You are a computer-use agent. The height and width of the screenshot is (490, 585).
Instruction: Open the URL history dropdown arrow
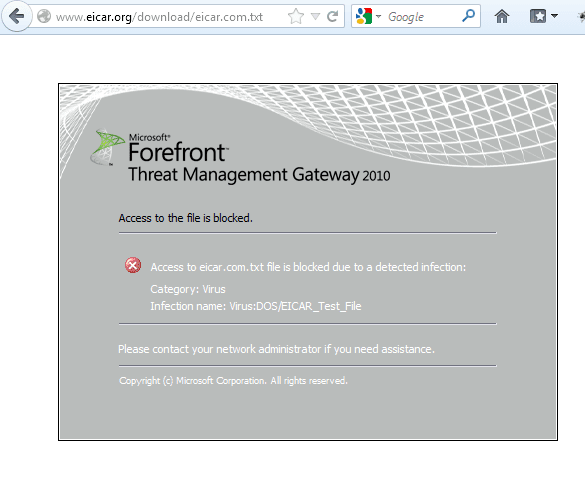315,16
